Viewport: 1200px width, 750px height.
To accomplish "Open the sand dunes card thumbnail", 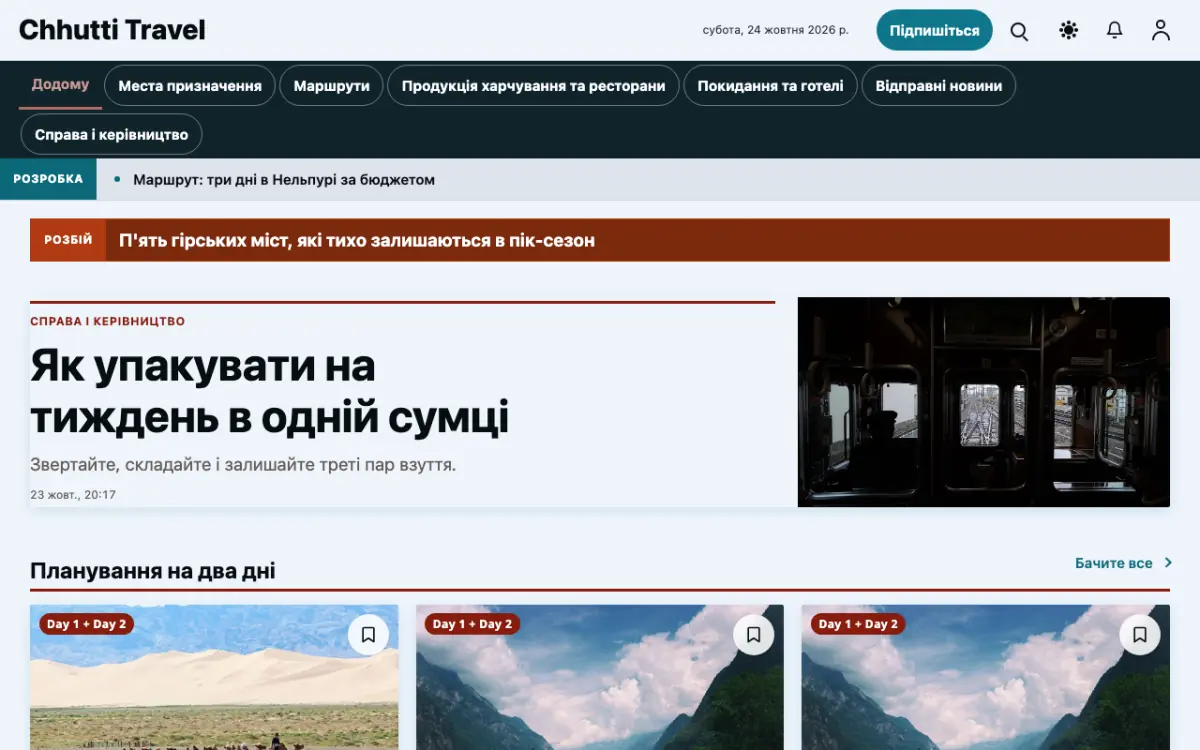I will coord(214,677).
